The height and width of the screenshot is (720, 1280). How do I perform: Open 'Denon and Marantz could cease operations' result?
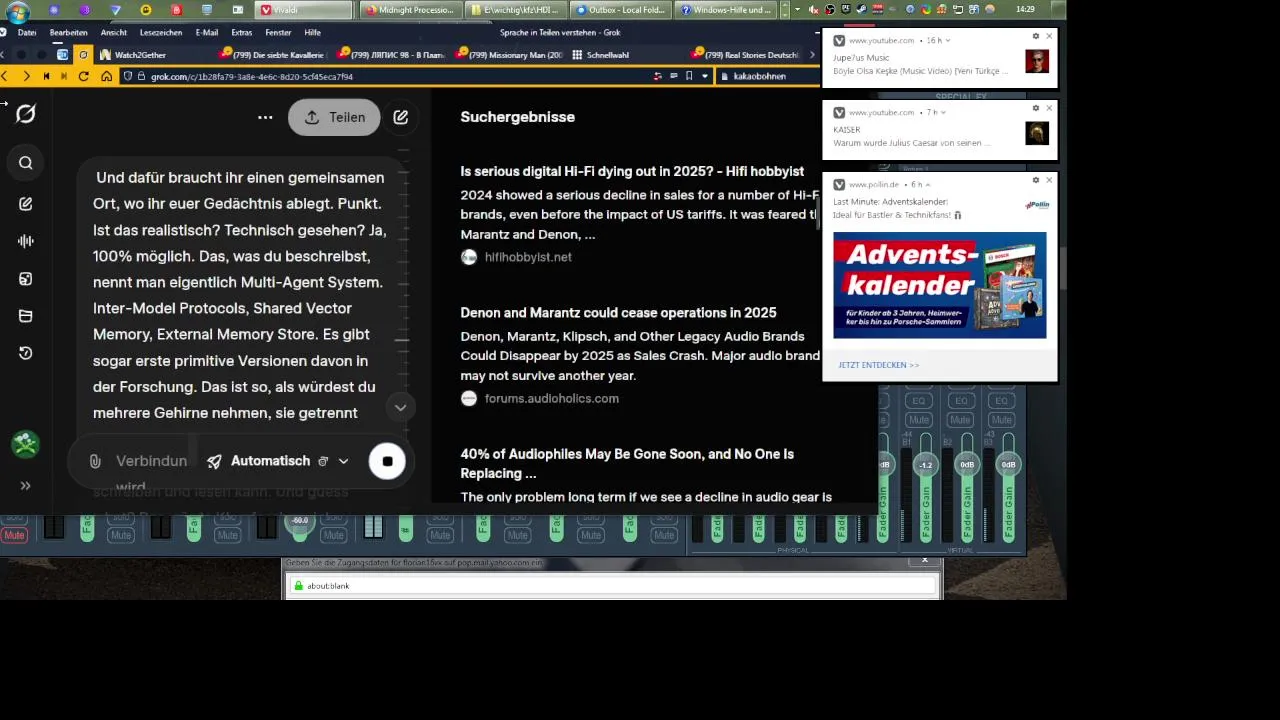tap(618, 313)
